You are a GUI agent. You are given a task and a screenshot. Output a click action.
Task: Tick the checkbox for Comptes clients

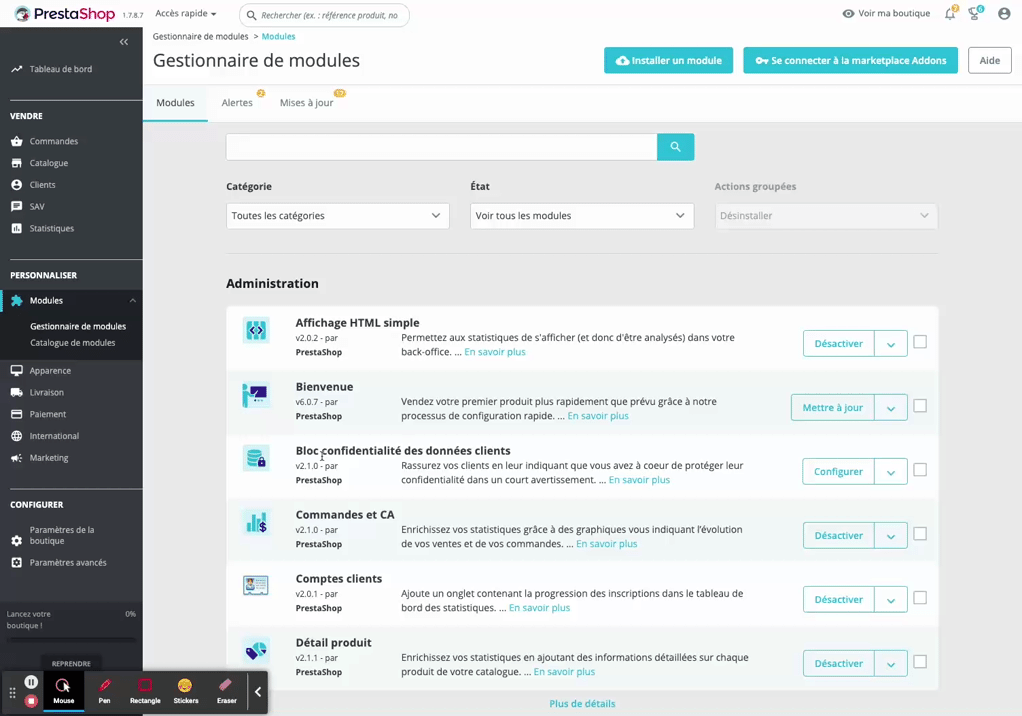(x=920, y=597)
